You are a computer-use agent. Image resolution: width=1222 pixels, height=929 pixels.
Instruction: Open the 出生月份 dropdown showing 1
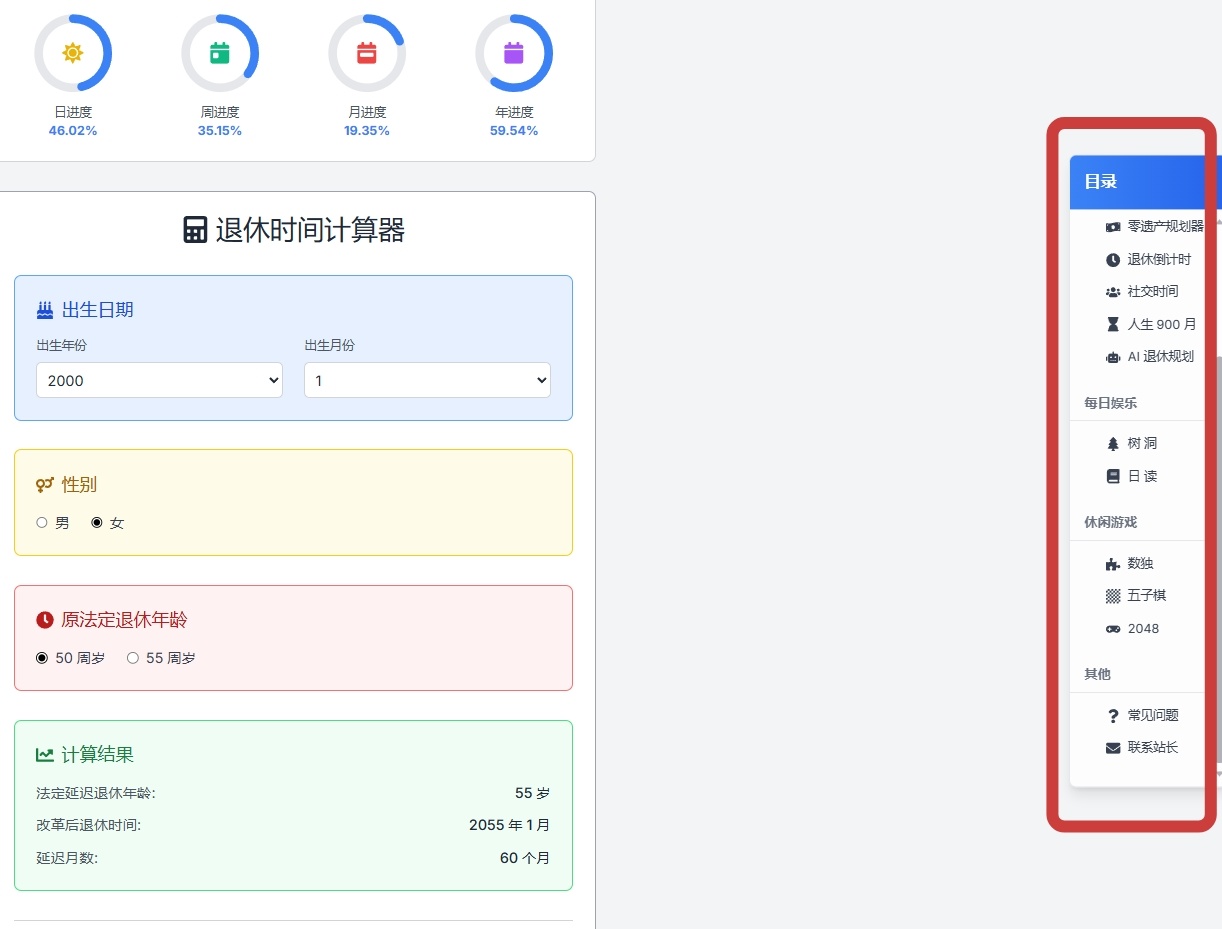coord(428,380)
